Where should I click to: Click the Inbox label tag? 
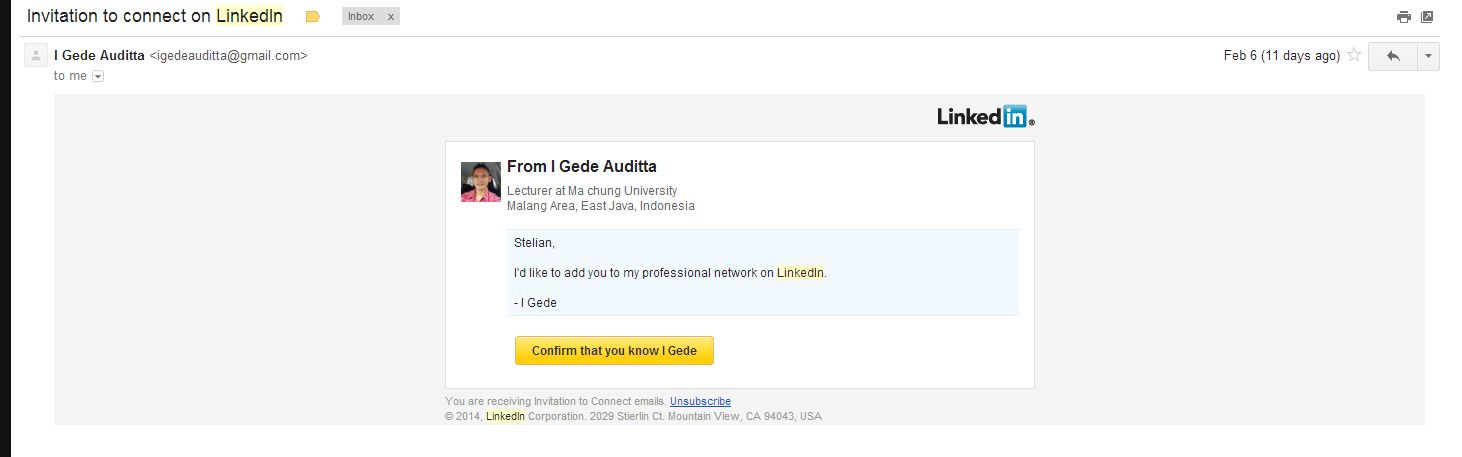pyautogui.click(x=361, y=17)
